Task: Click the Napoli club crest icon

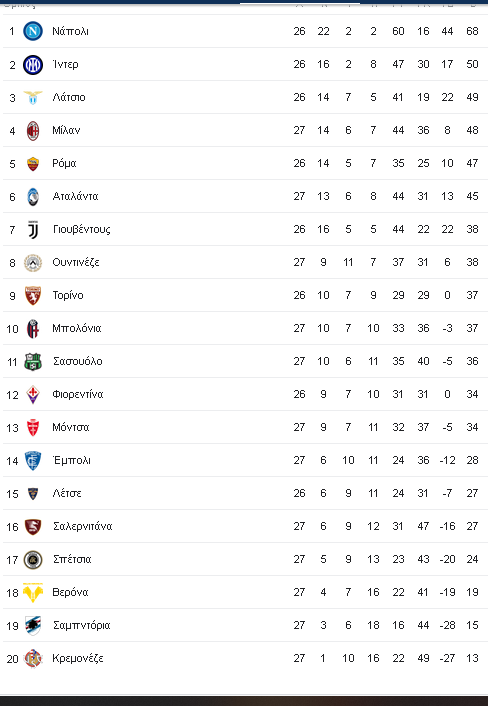Action: point(33,31)
